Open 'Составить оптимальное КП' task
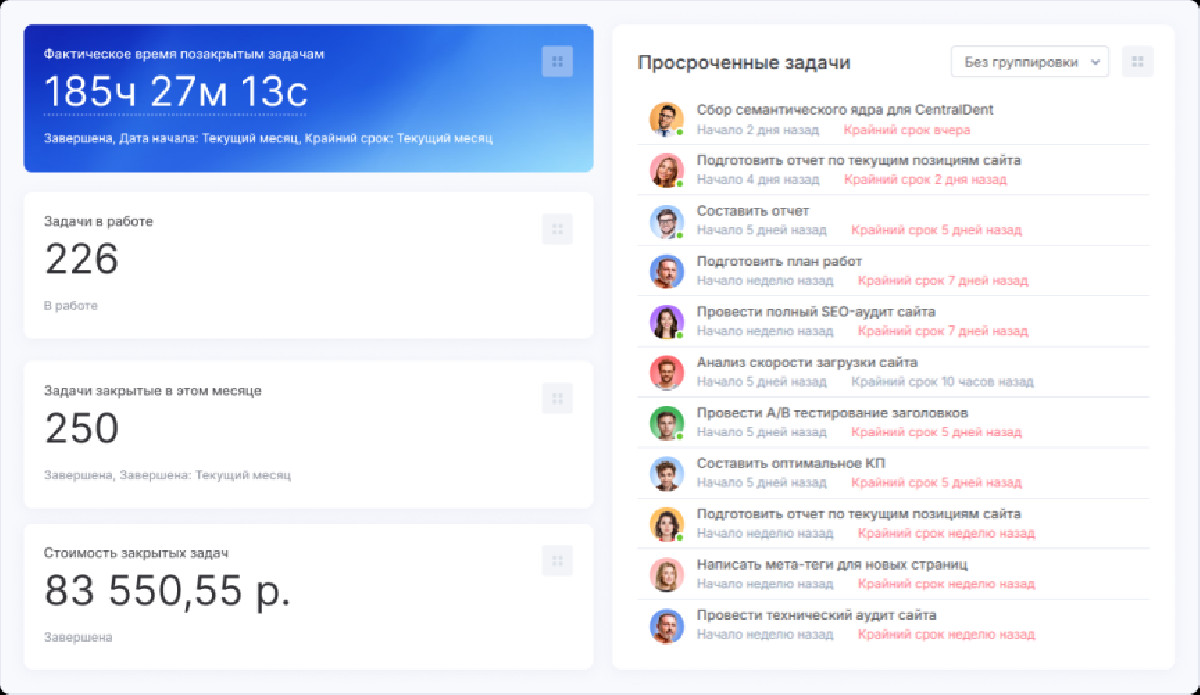Viewport: 1200px width, 695px height. pos(790,463)
